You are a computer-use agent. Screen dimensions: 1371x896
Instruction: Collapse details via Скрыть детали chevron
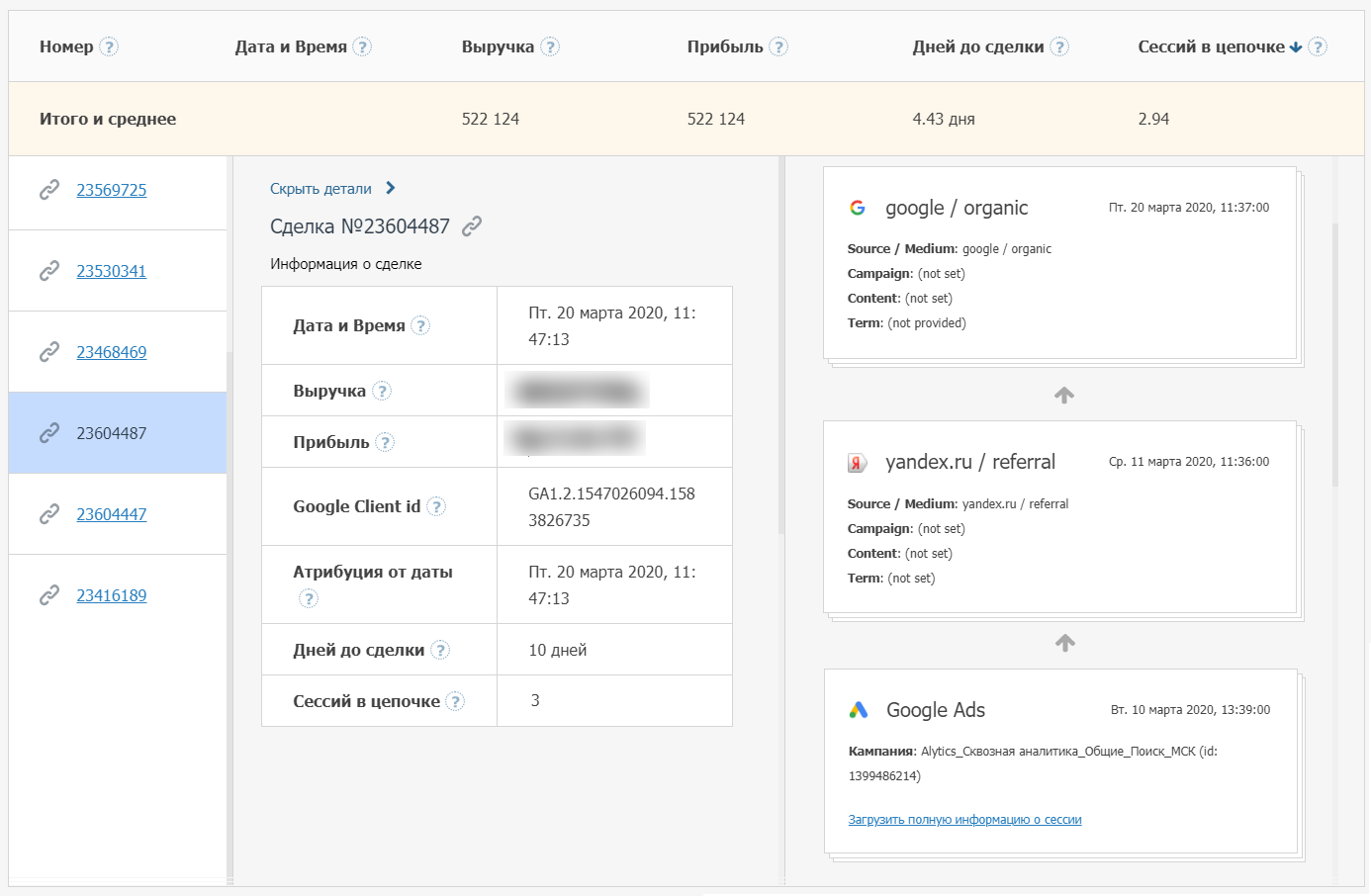click(391, 188)
